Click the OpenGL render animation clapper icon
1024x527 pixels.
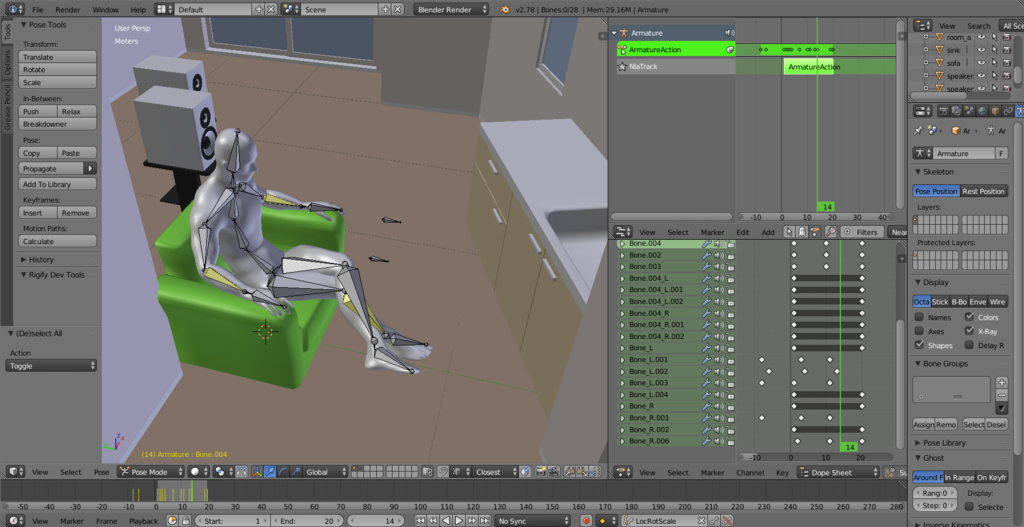[553, 471]
